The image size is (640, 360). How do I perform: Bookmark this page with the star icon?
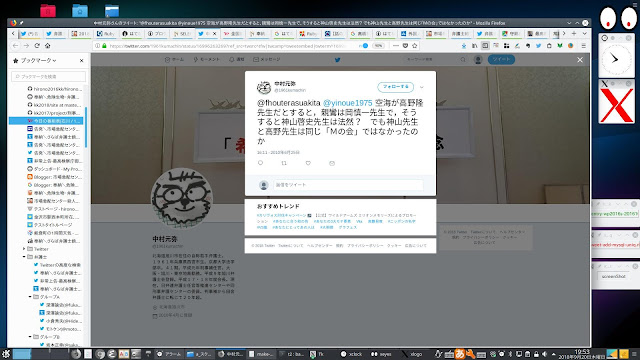point(415,46)
